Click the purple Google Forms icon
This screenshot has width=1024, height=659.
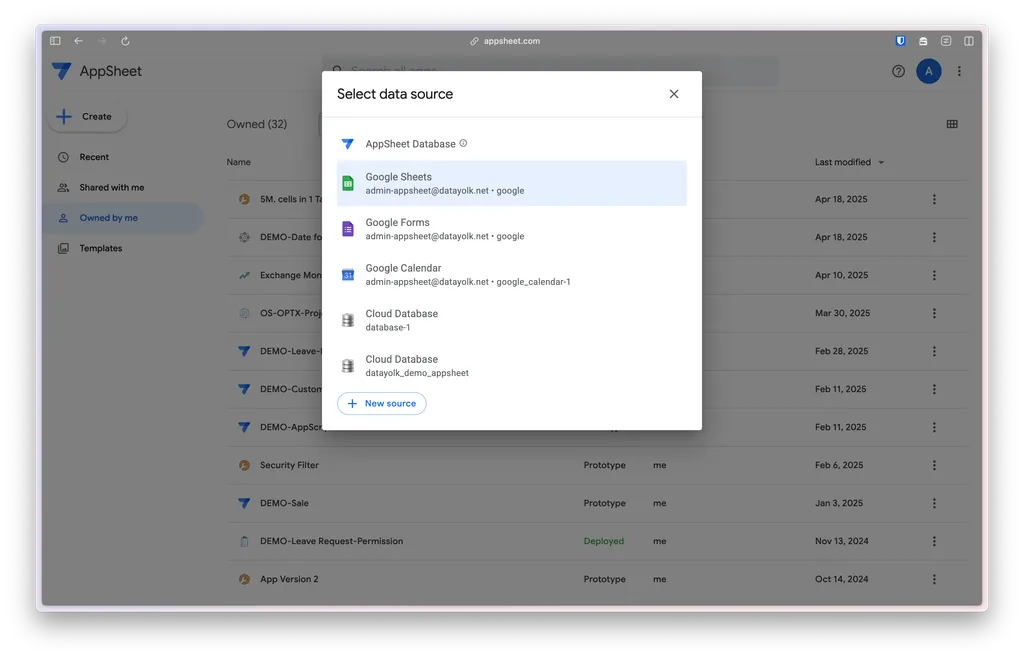click(x=348, y=229)
